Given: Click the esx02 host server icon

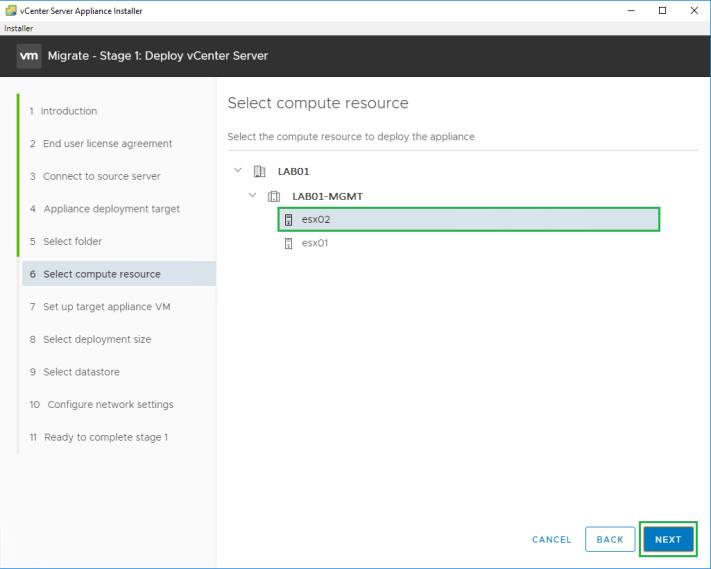Looking at the screenshot, I should tap(289, 220).
